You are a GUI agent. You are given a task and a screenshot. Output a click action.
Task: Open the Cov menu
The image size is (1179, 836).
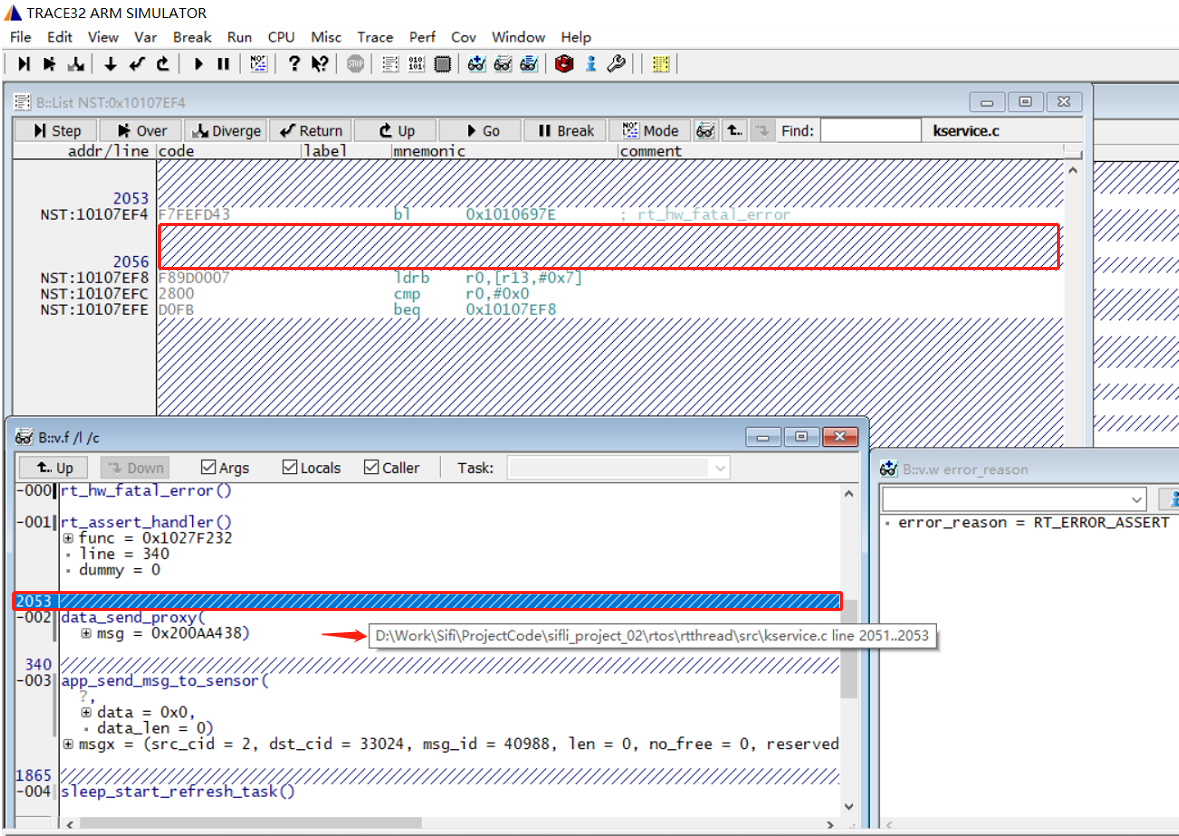463,37
